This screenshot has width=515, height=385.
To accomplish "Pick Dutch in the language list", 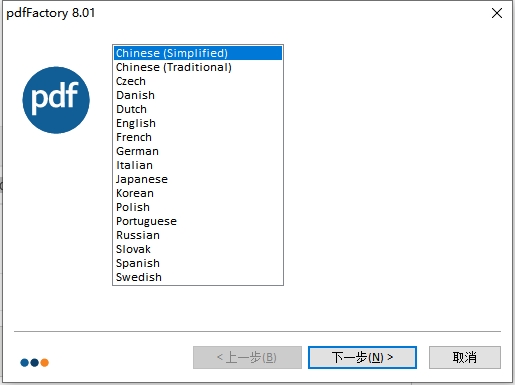I will coord(198,109).
